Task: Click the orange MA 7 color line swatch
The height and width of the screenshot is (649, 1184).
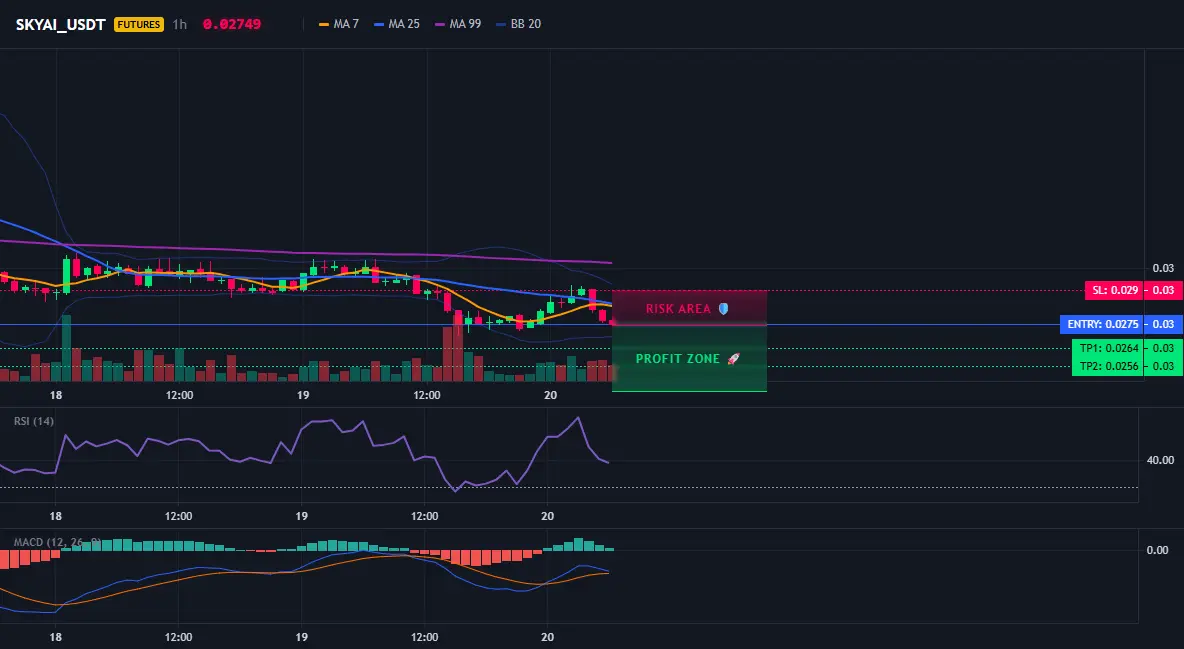Action: click(x=325, y=24)
